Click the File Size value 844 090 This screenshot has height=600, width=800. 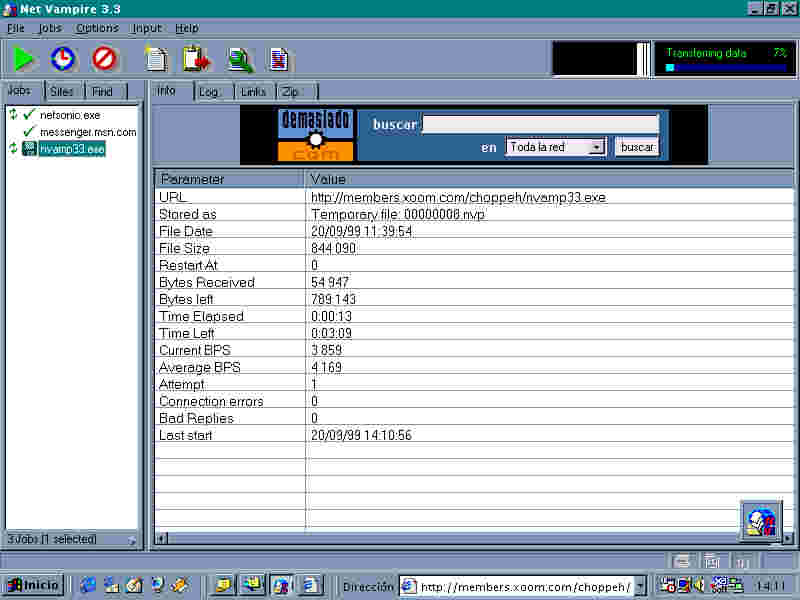(333, 248)
